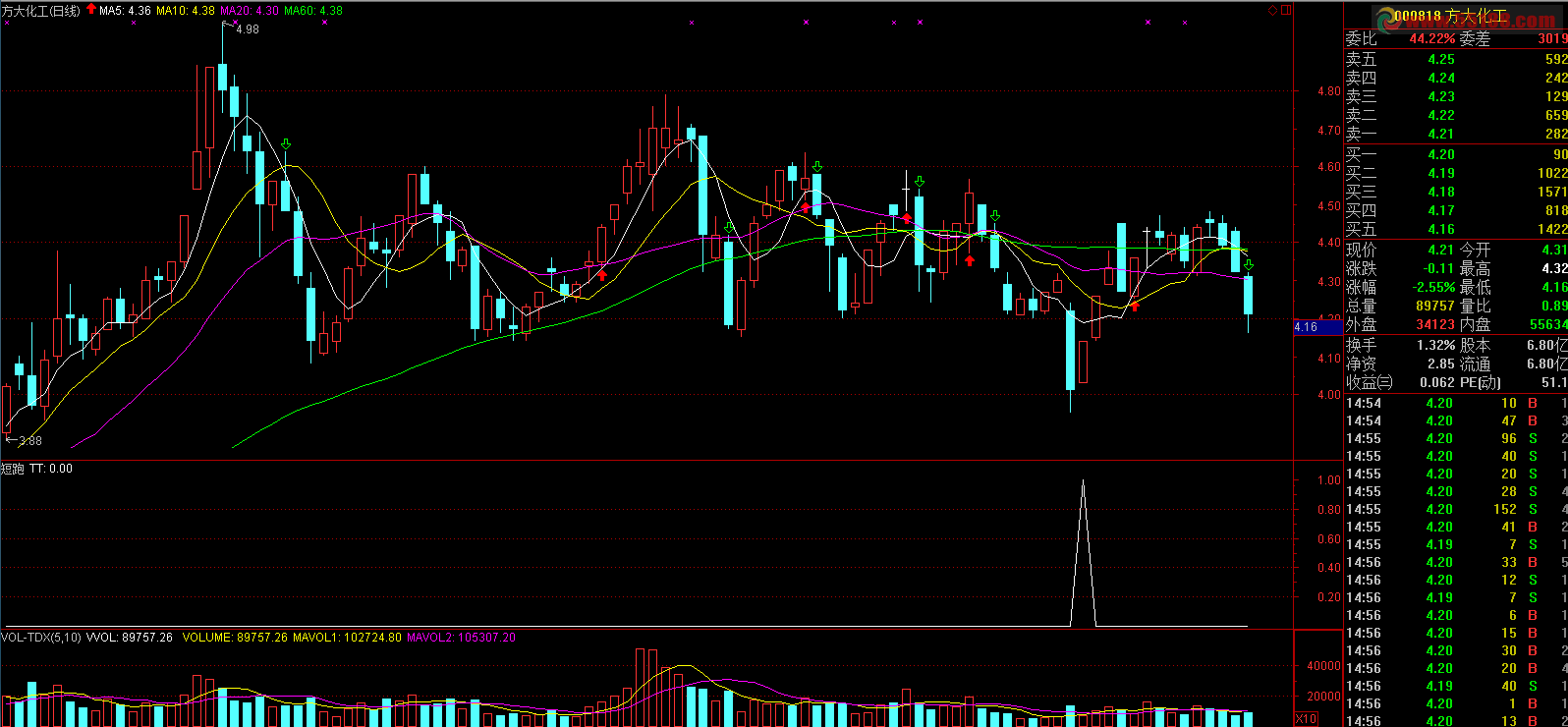The image size is (1568, 727).
Task: Click the 短跑 TT: 0.00 indicator label
Action: pos(37,469)
